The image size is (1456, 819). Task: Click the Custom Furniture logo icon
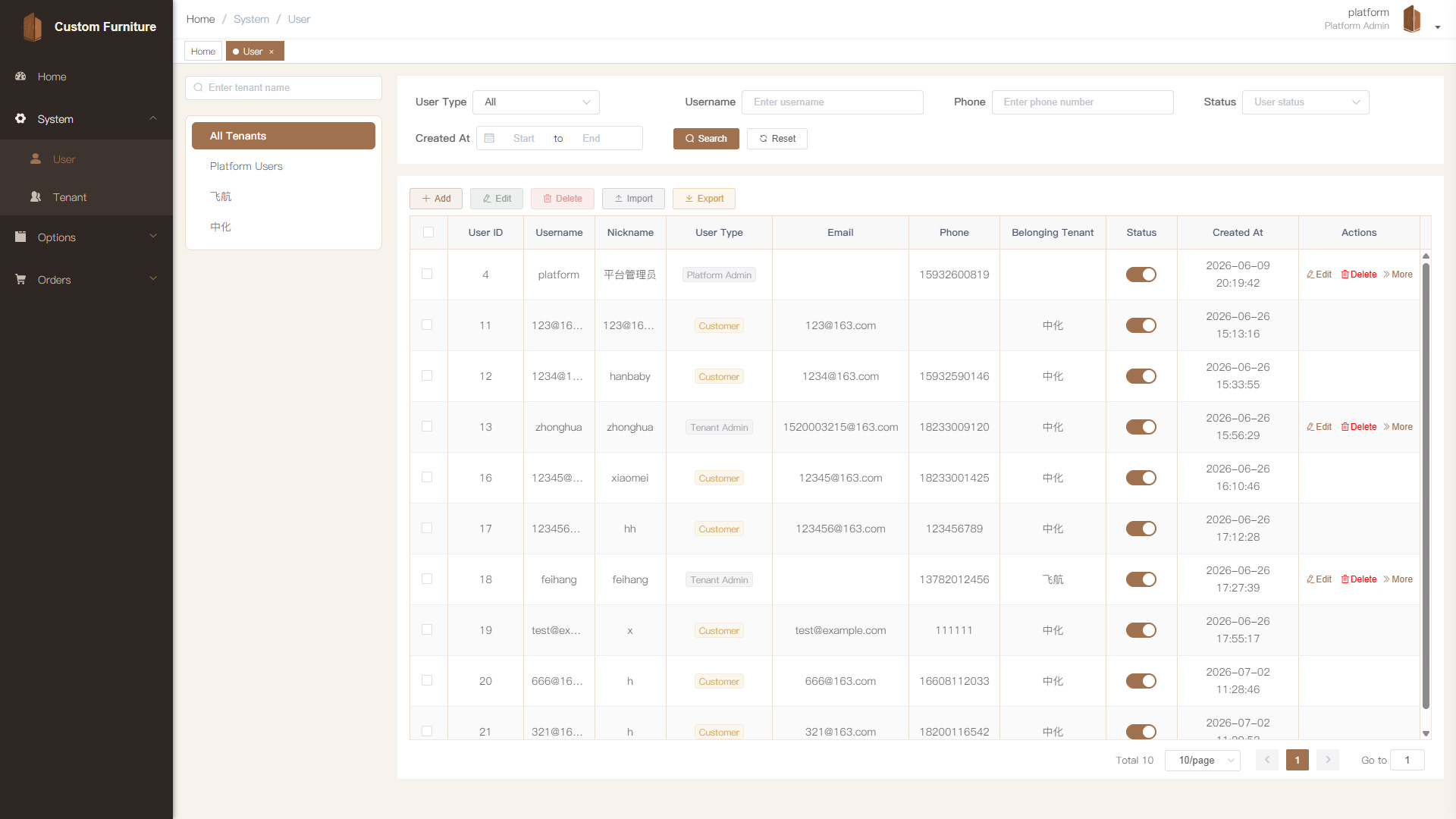coord(32,27)
